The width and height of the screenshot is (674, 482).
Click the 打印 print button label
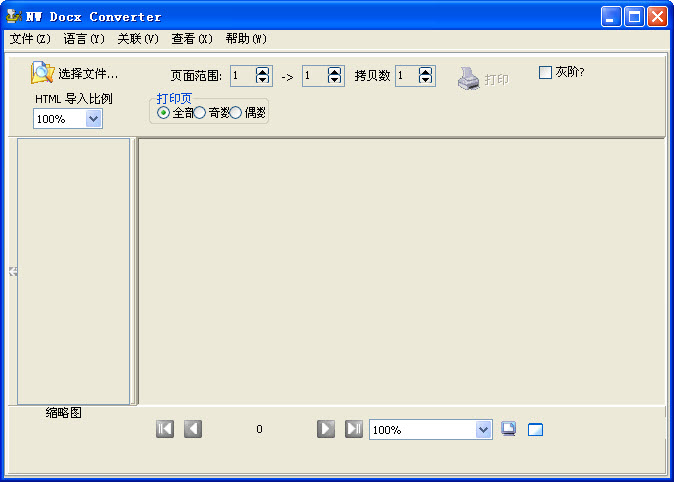point(496,80)
